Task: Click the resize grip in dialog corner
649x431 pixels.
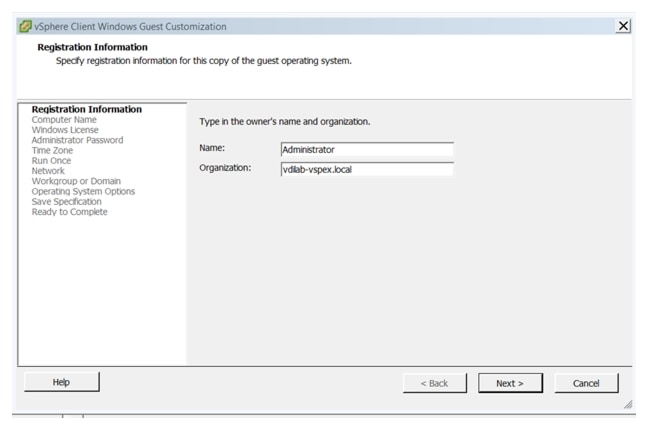Action: tap(628, 404)
